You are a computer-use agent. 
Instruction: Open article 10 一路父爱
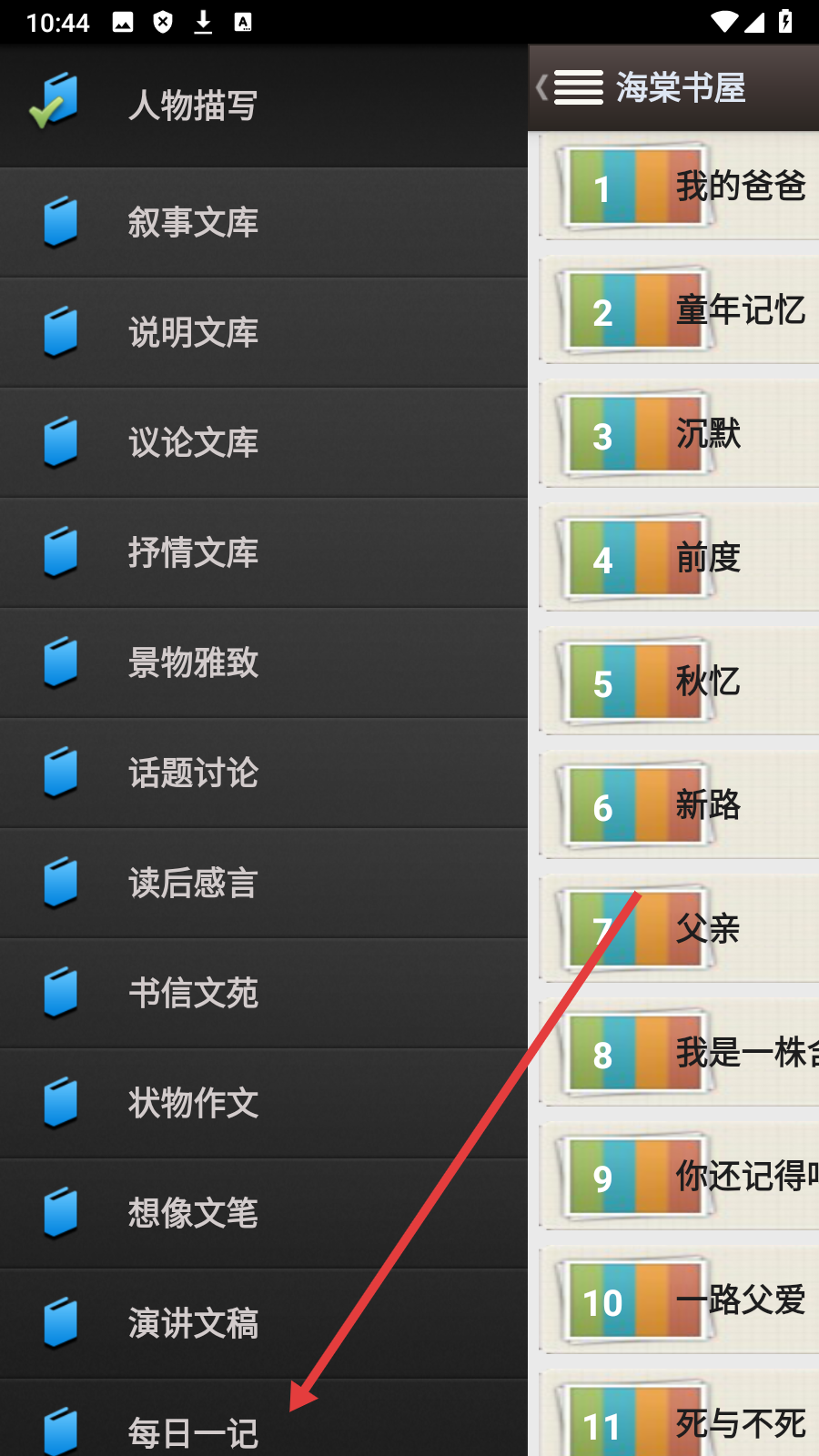[679, 1300]
